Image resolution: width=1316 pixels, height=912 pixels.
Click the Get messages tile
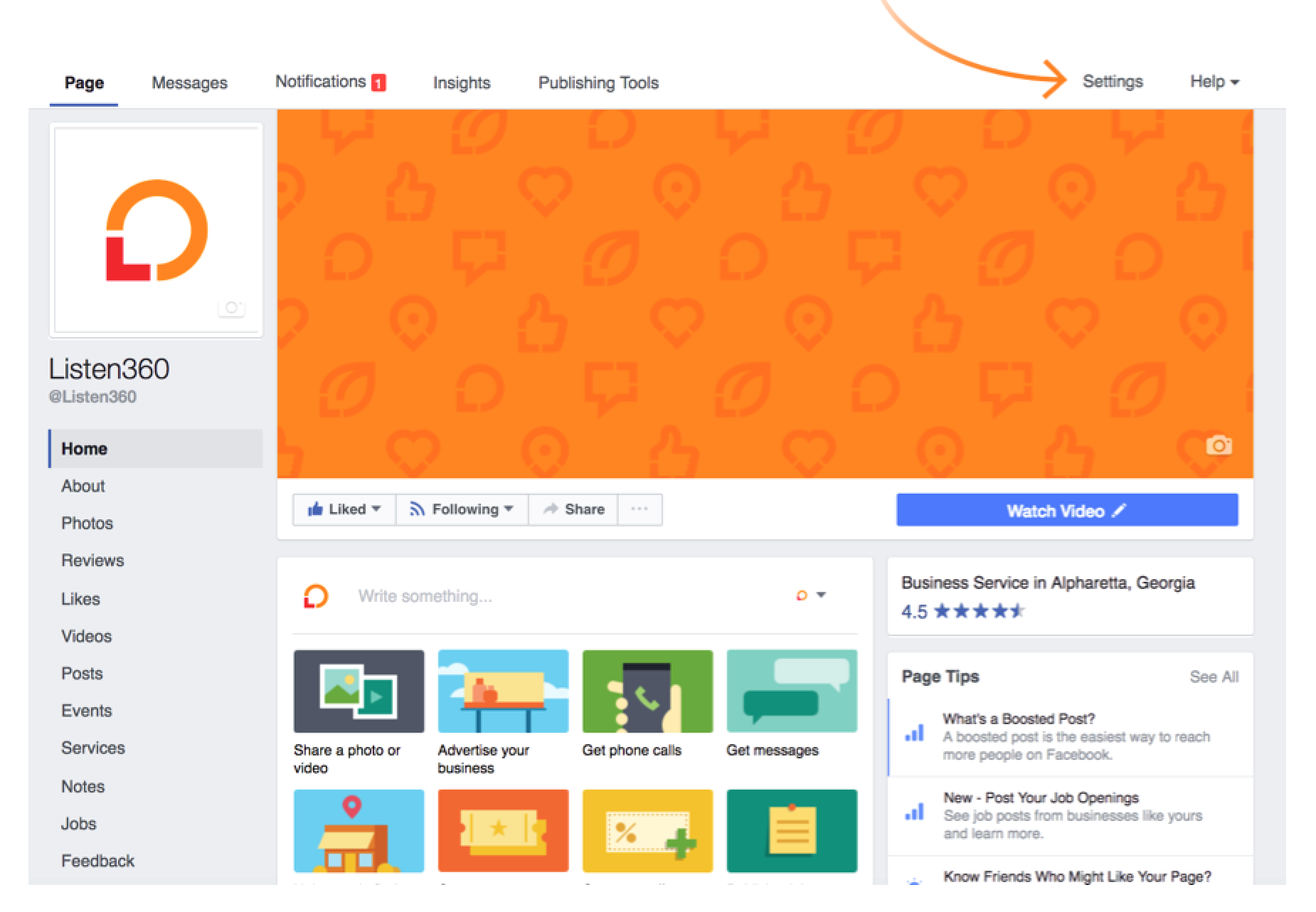[792, 691]
